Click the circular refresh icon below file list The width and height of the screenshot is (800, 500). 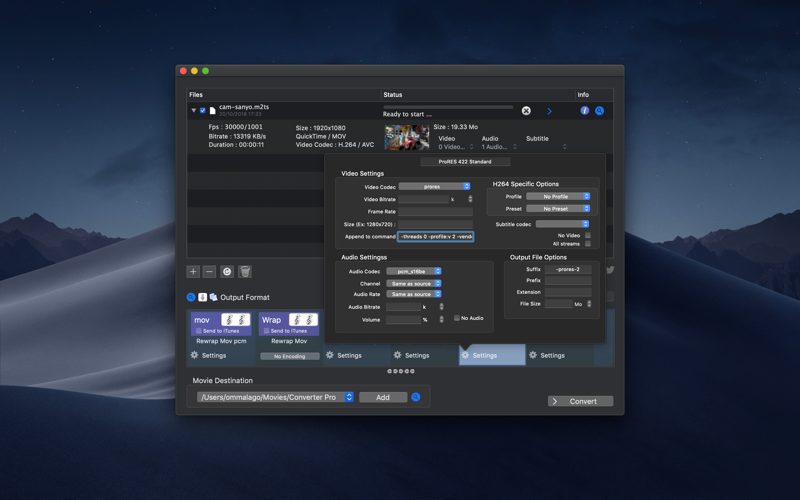227,272
